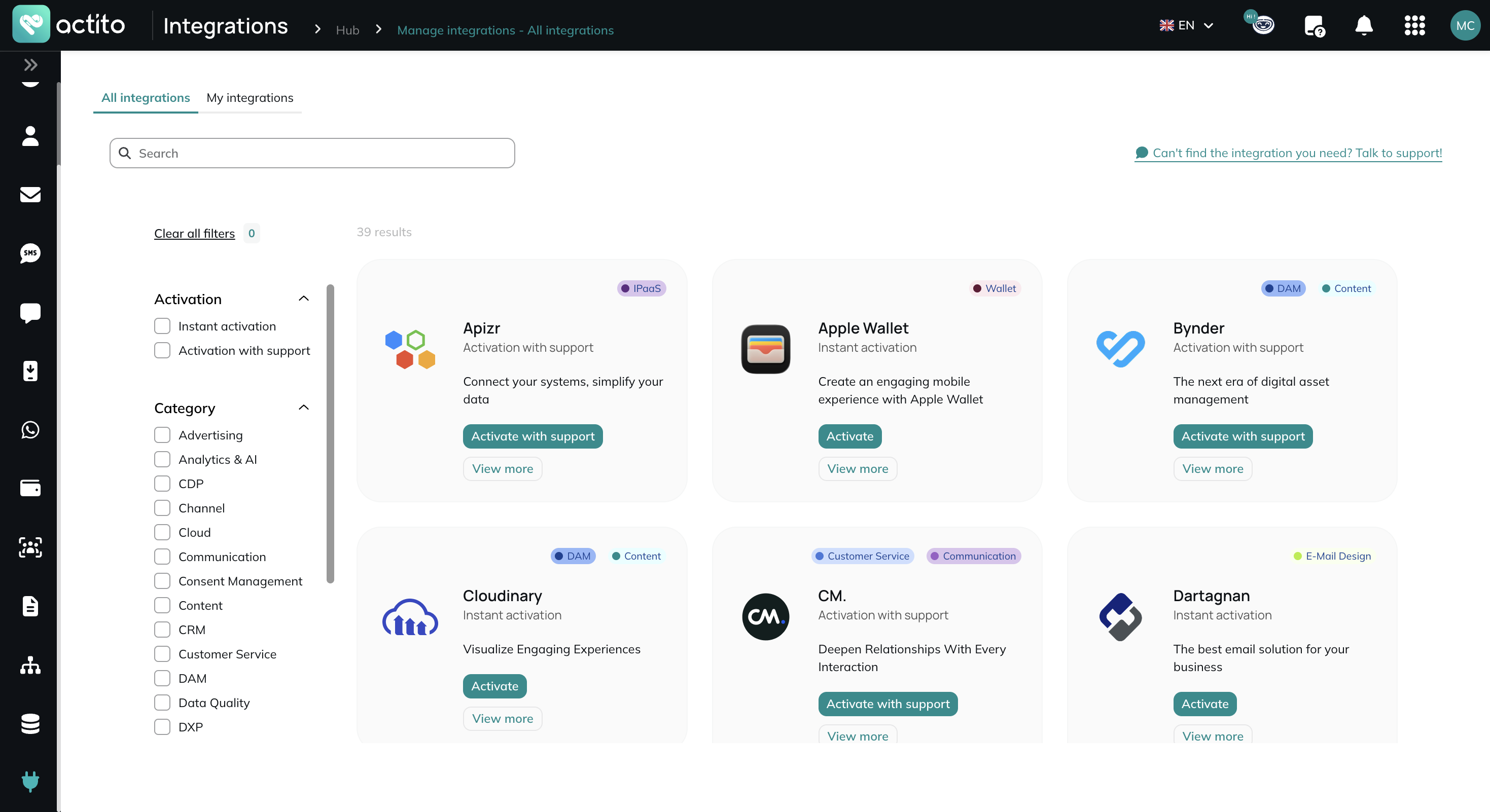Click the Dartagnan diamond logo
The width and height of the screenshot is (1490, 812).
tap(1120, 617)
